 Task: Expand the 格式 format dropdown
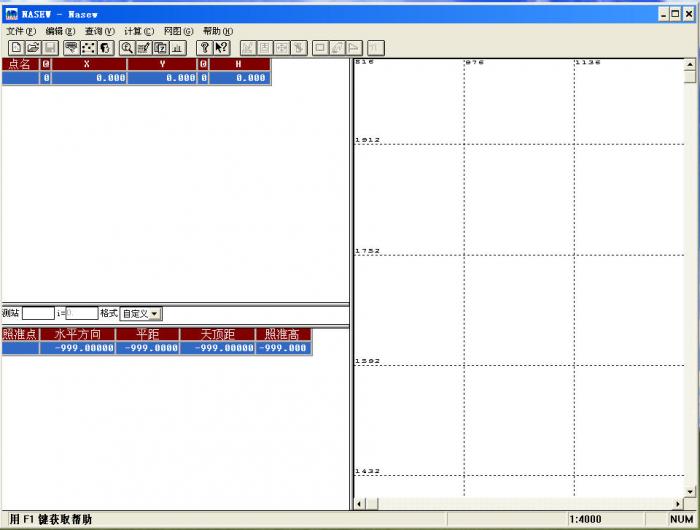click(155, 314)
